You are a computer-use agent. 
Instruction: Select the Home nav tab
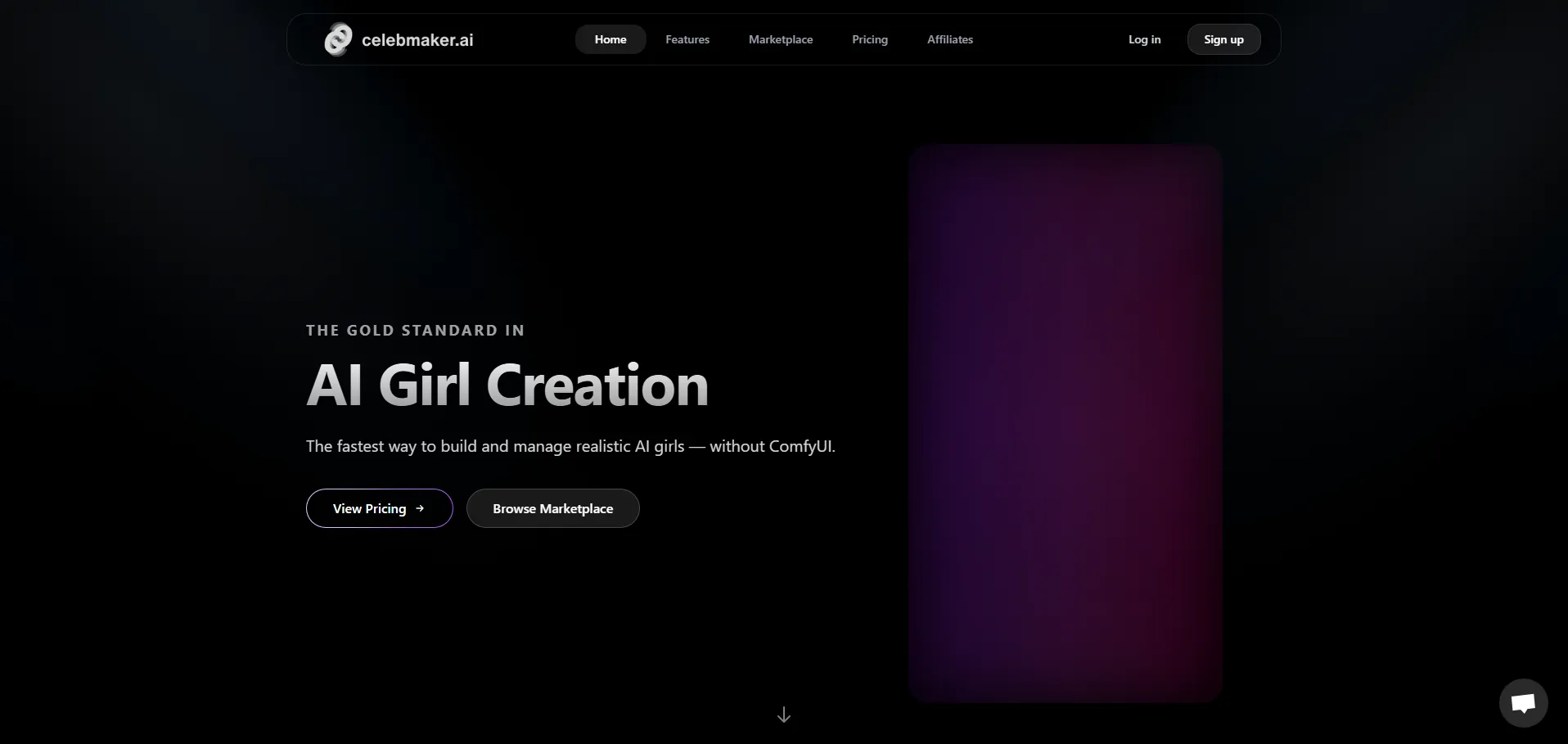click(611, 39)
